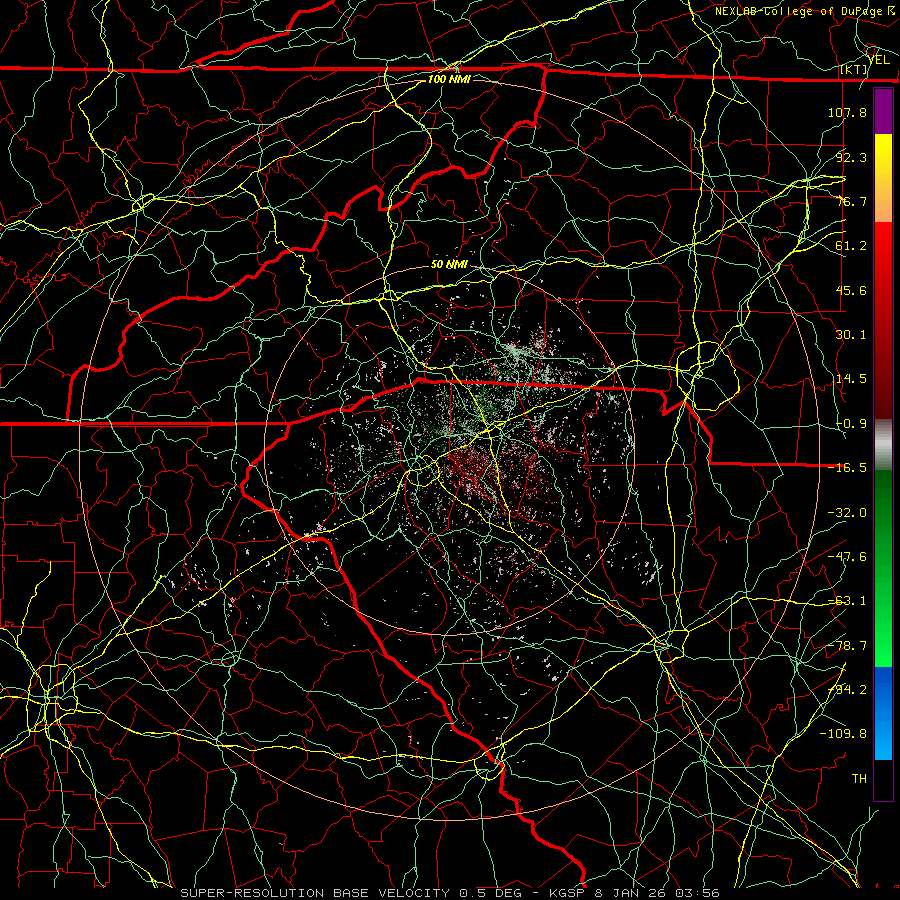This screenshot has width=900, height=900.
Task: Click the black TH segment of the color bar
Action: [883, 779]
